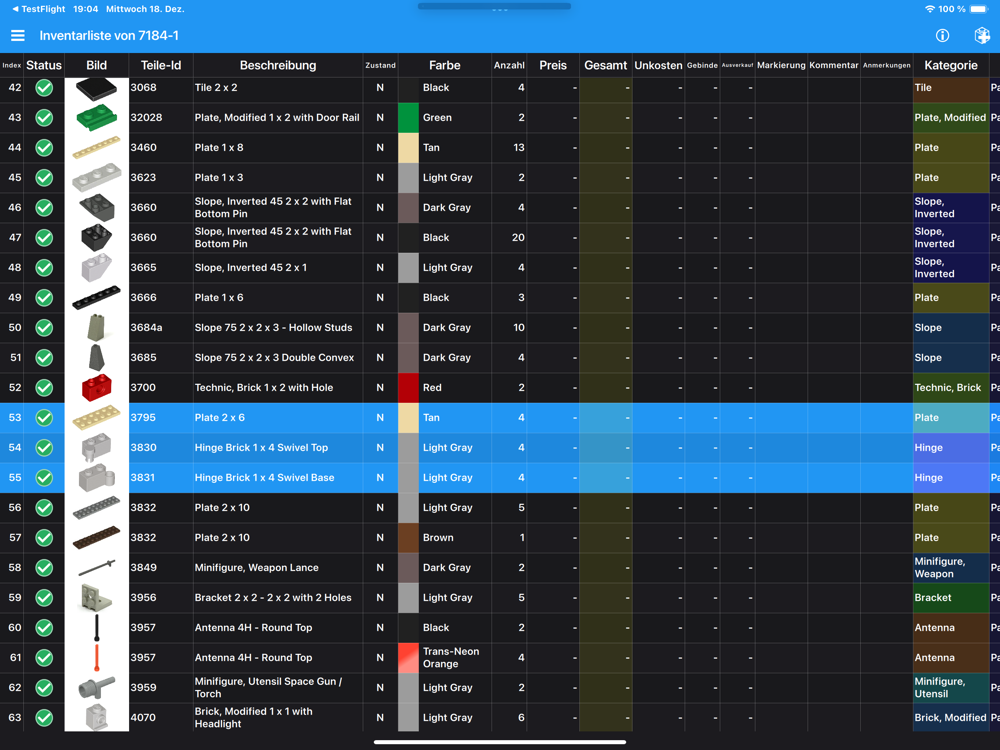Open image of red Technic Brick 1 x 2
1000x750 pixels.
[96, 388]
